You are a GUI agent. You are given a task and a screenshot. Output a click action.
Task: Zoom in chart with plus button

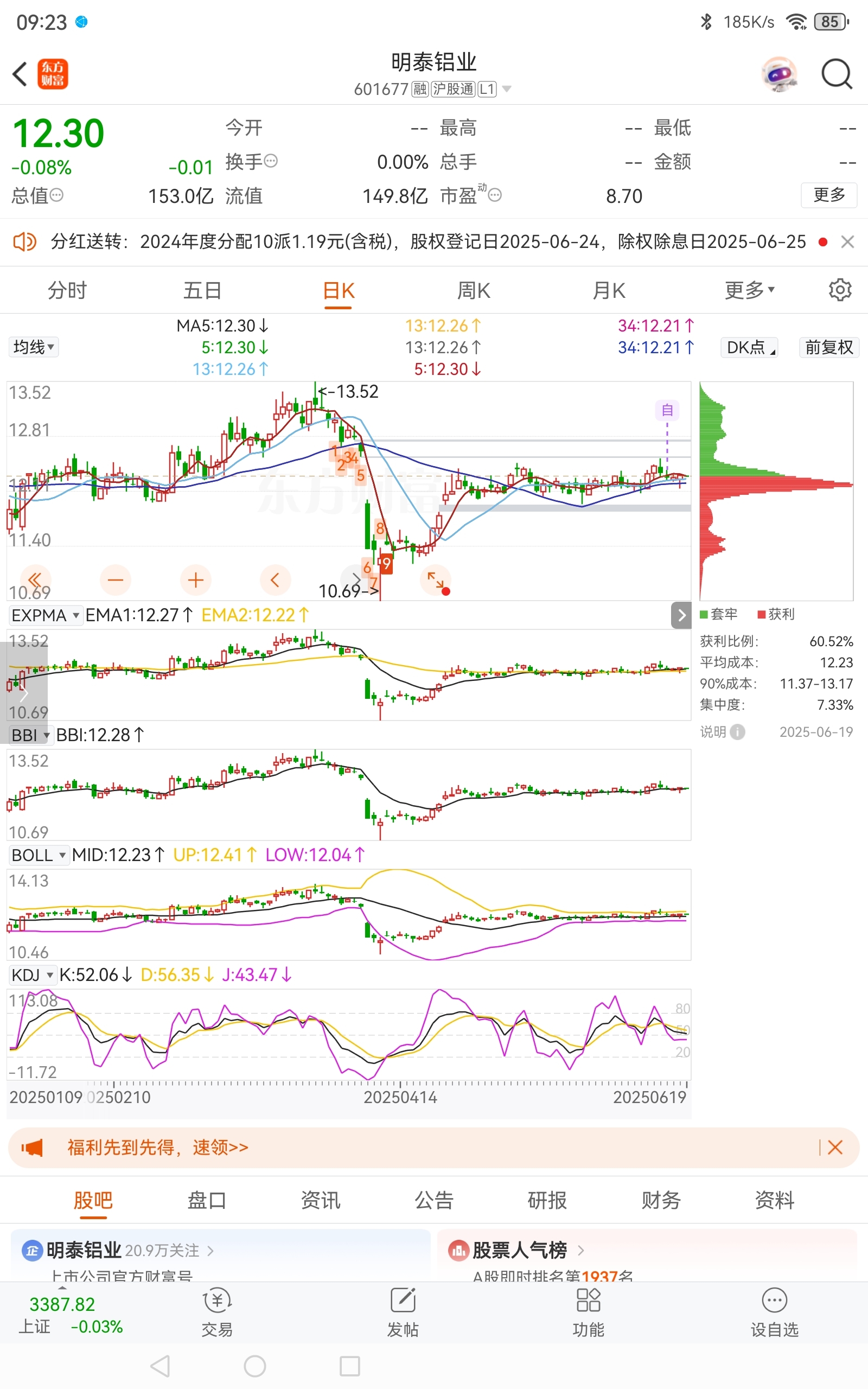point(196,579)
